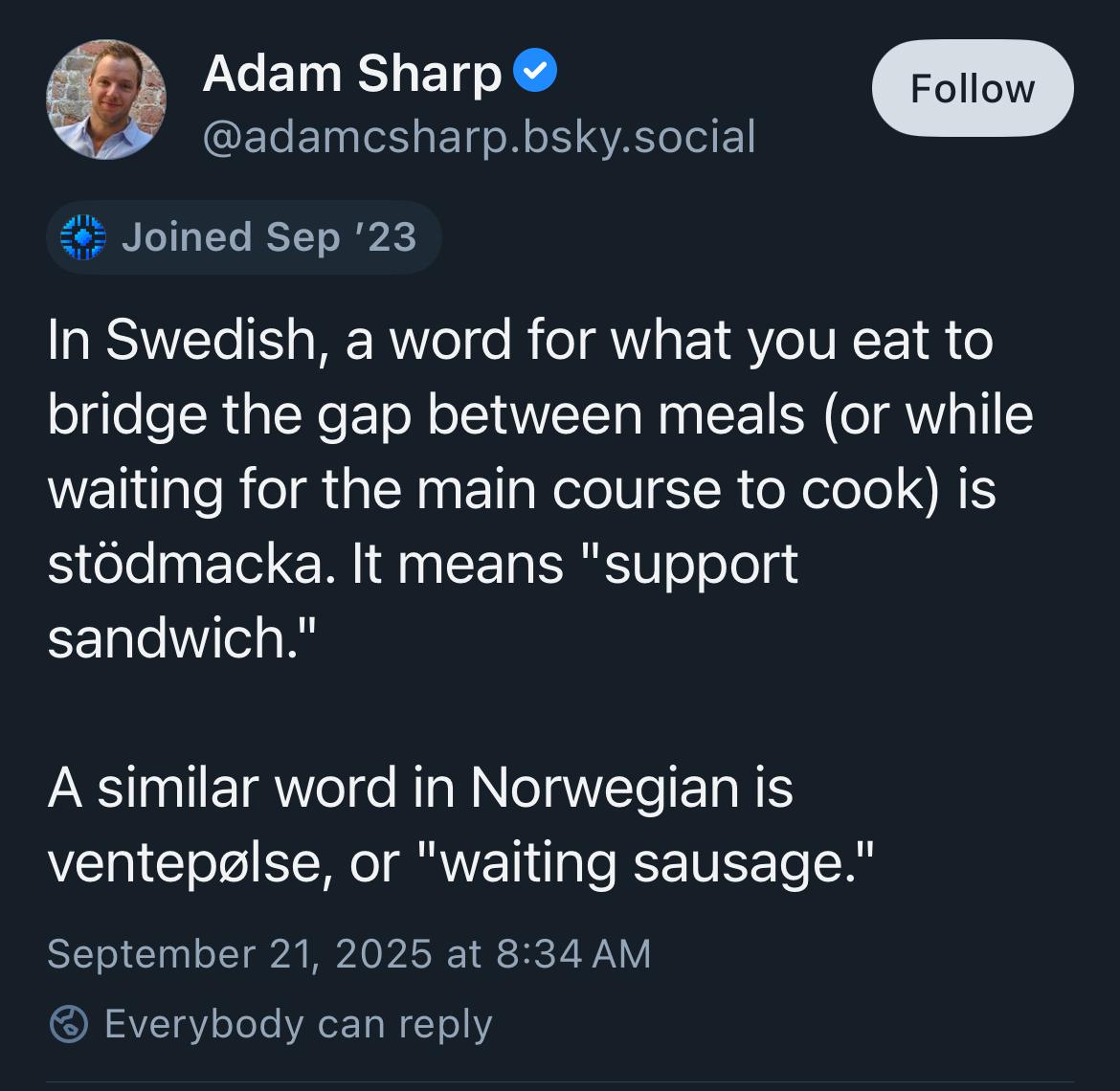This screenshot has width=1120, height=1091.
Task: Click the blue verified checkmark badge
Action: (x=536, y=70)
